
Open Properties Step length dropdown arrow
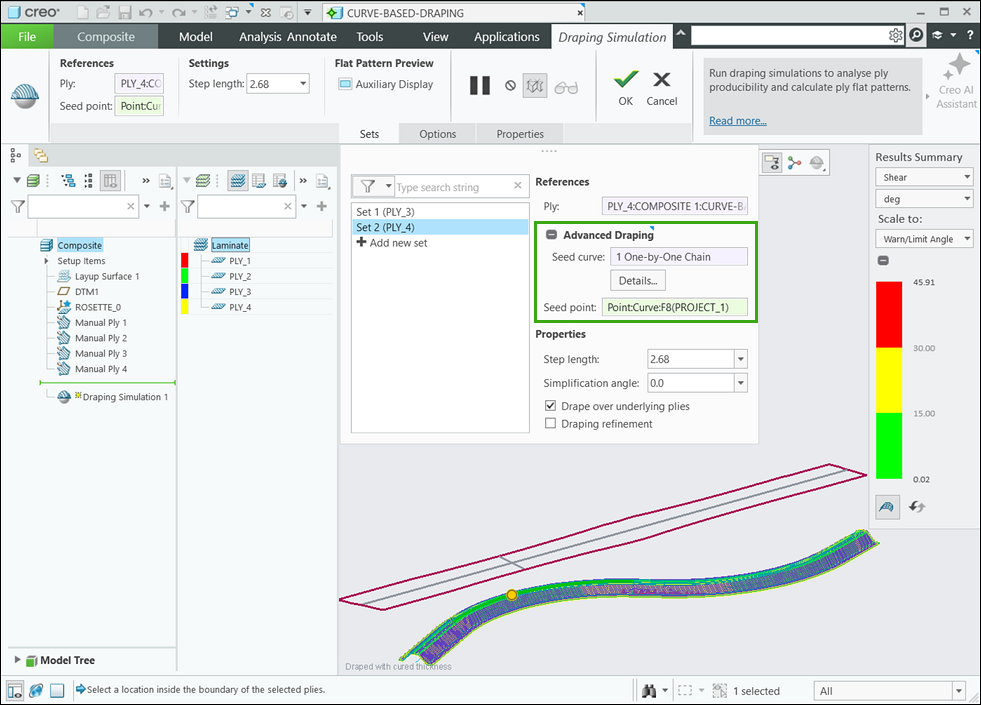(x=741, y=359)
